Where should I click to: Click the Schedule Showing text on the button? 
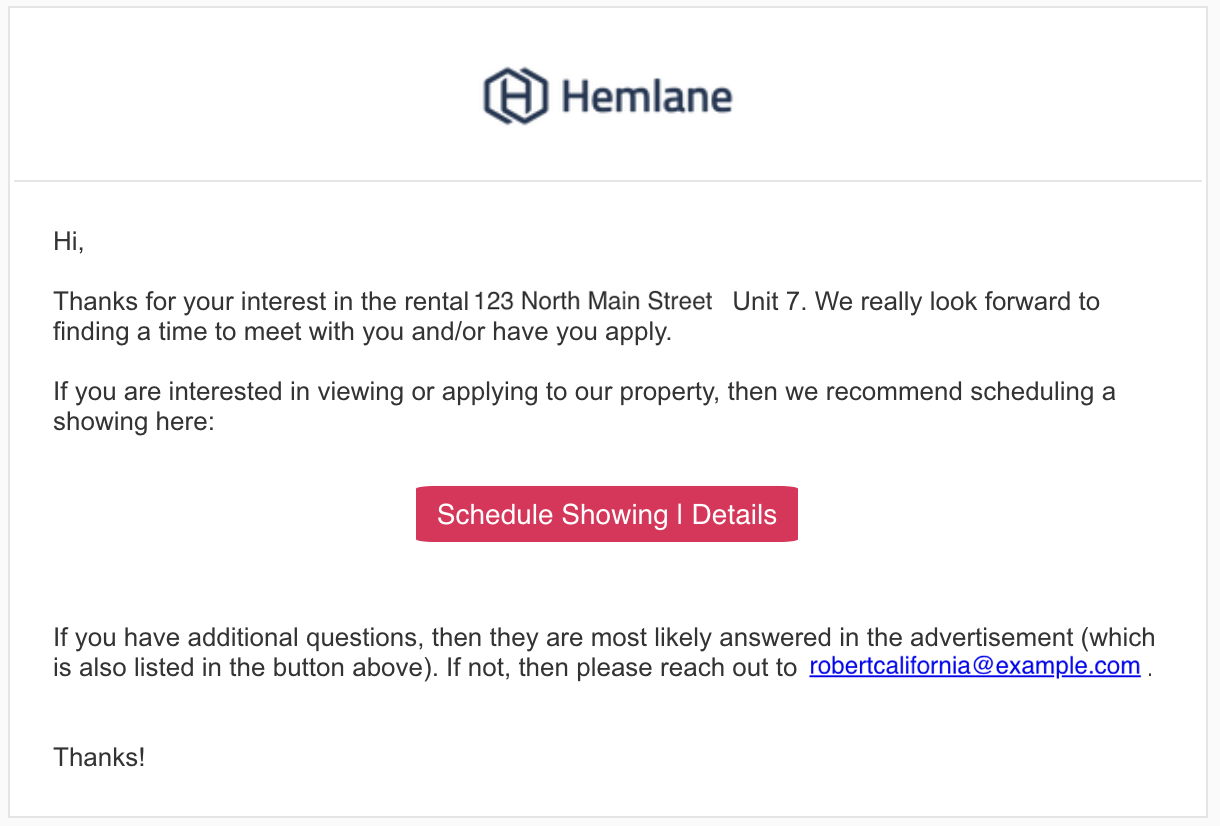(x=552, y=515)
